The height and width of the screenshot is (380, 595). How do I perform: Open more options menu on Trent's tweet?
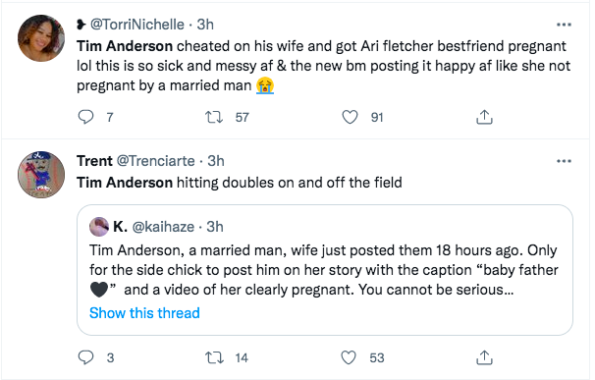564,161
